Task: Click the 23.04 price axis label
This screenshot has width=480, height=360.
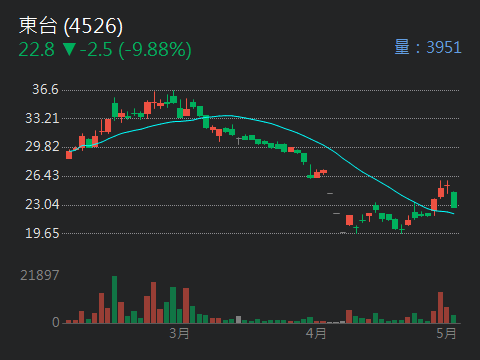Action: click(x=42, y=204)
